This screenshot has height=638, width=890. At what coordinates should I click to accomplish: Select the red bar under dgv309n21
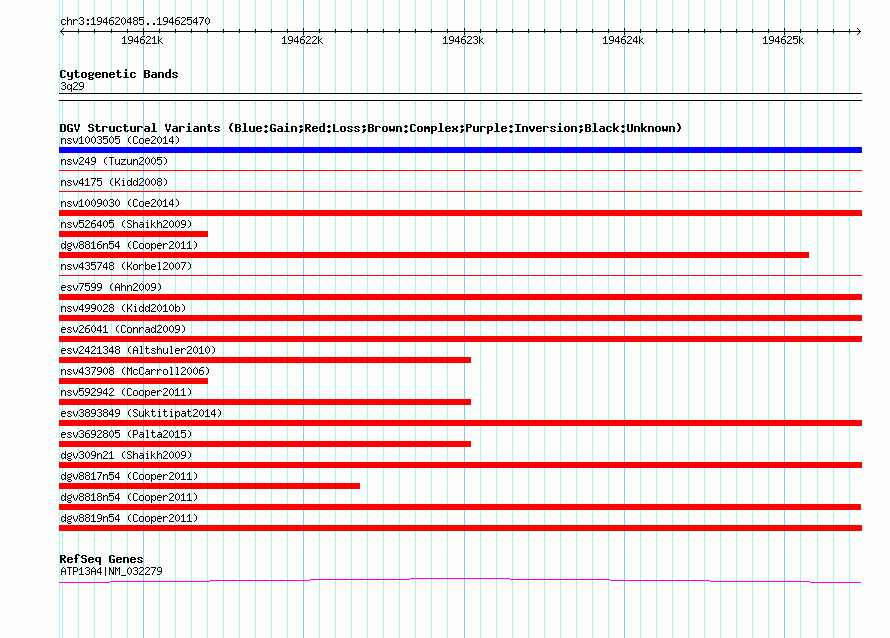coord(460,465)
